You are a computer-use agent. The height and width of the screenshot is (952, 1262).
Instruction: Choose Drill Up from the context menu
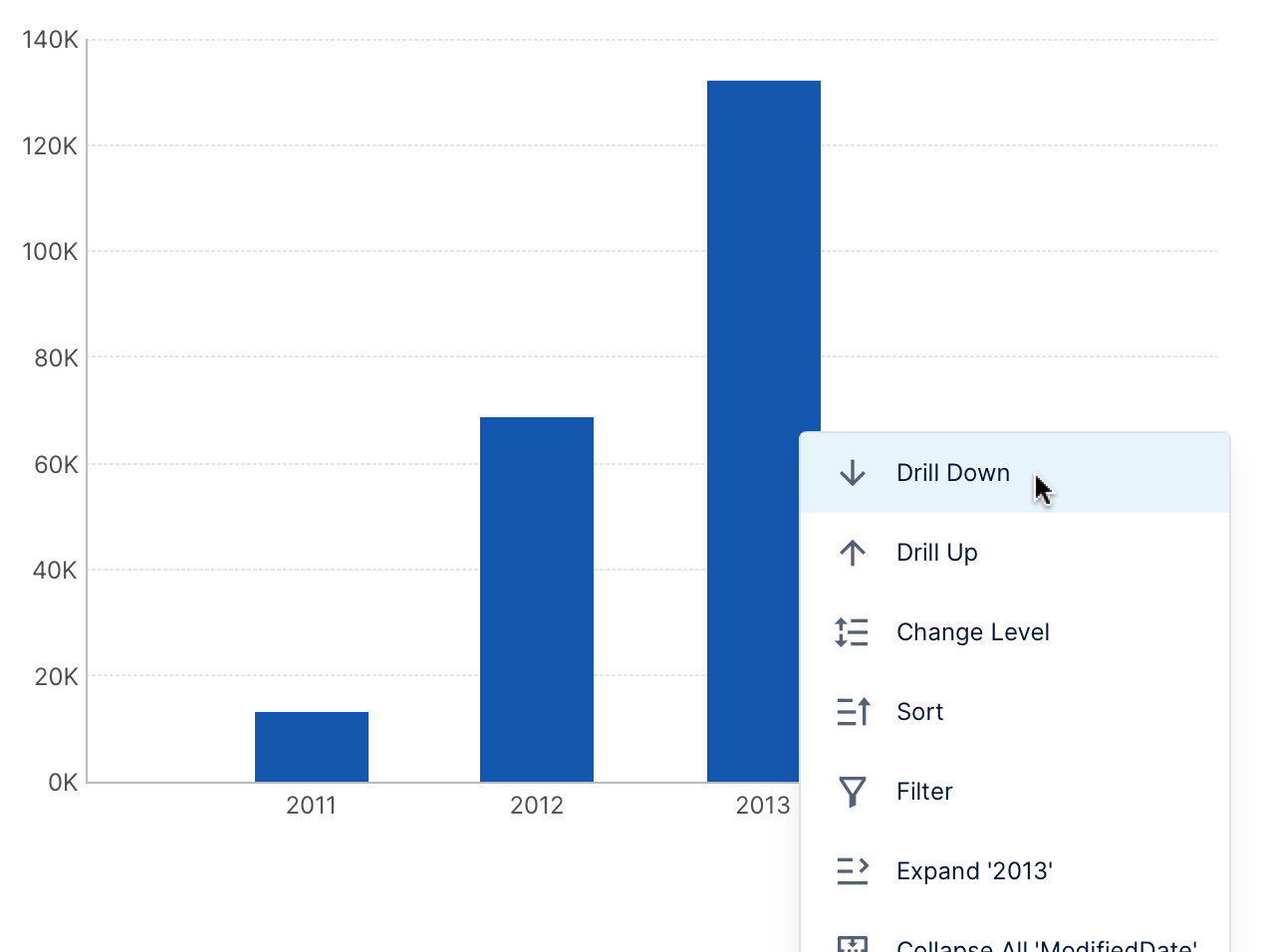click(936, 553)
